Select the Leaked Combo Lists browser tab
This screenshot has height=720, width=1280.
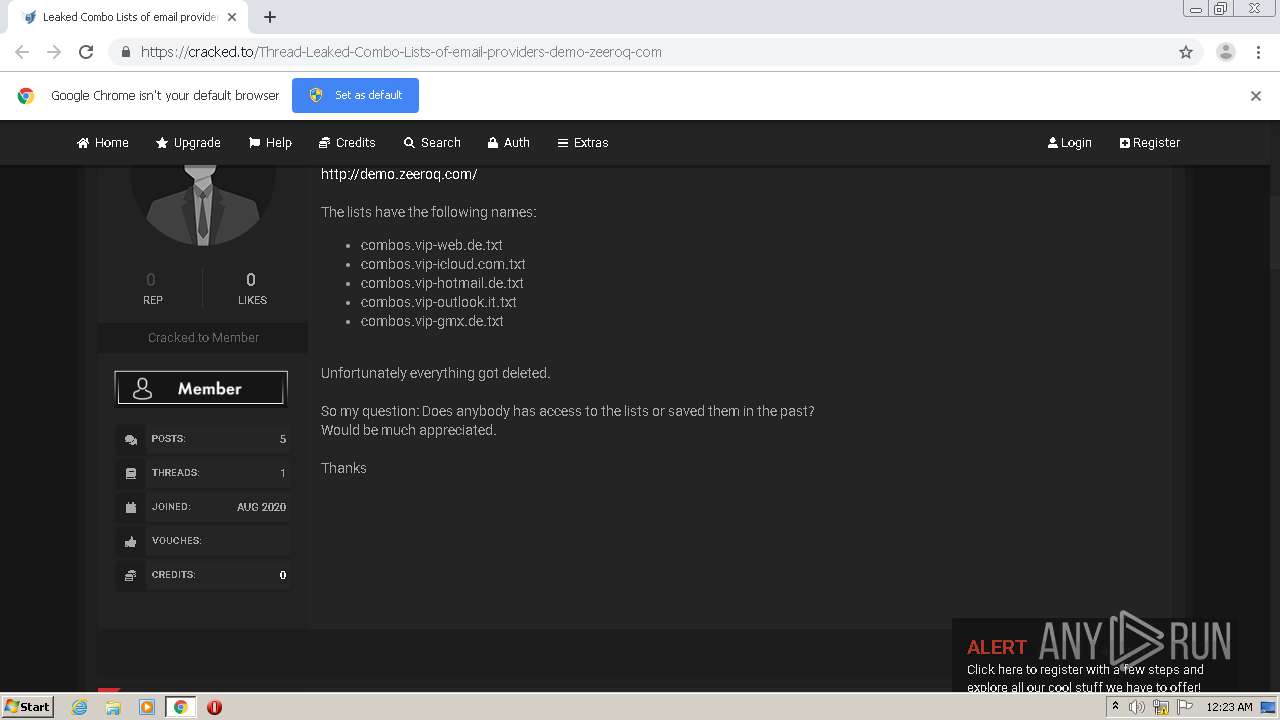[x=130, y=17]
